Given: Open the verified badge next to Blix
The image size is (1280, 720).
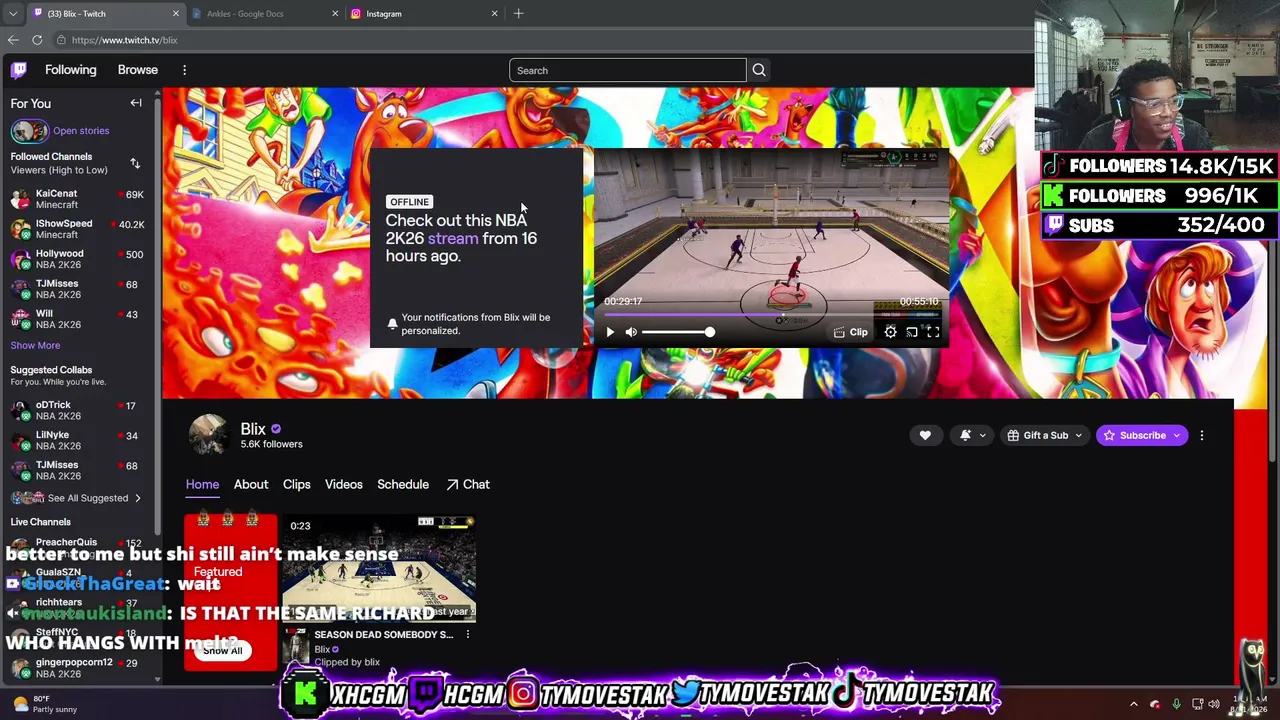Looking at the screenshot, I should 276,429.
